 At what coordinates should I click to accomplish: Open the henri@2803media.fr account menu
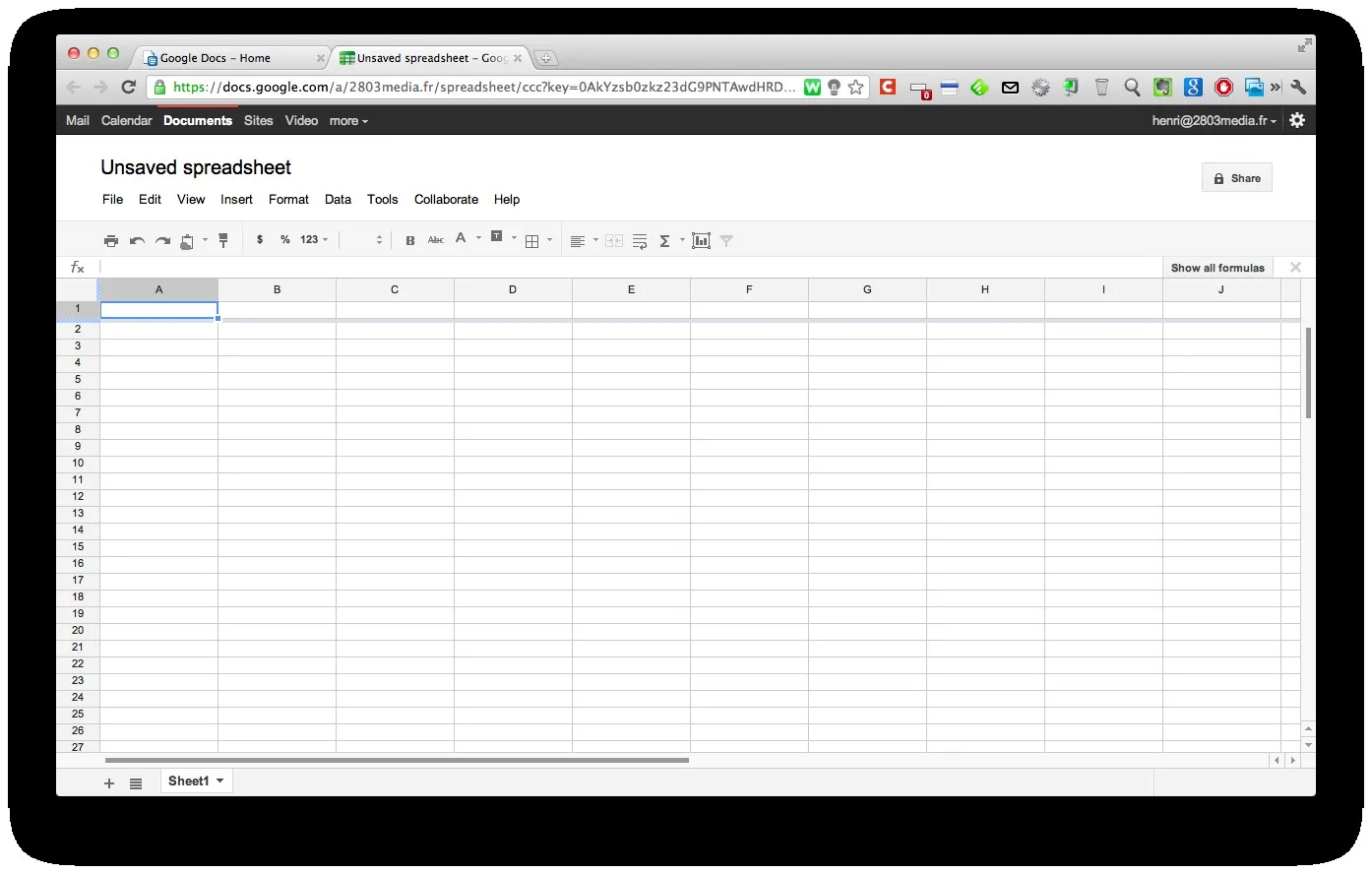pyautogui.click(x=1215, y=121)
